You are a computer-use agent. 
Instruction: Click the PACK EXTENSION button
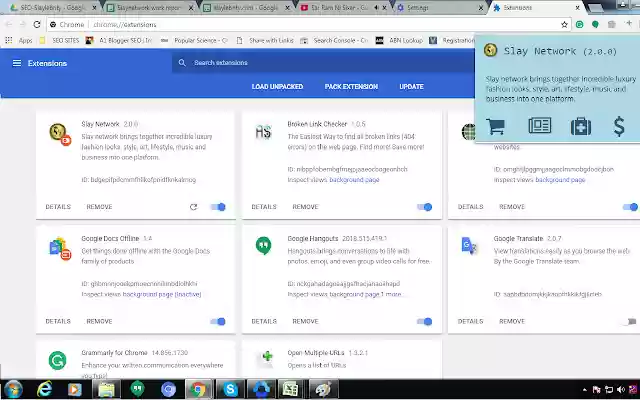(351, 87)
